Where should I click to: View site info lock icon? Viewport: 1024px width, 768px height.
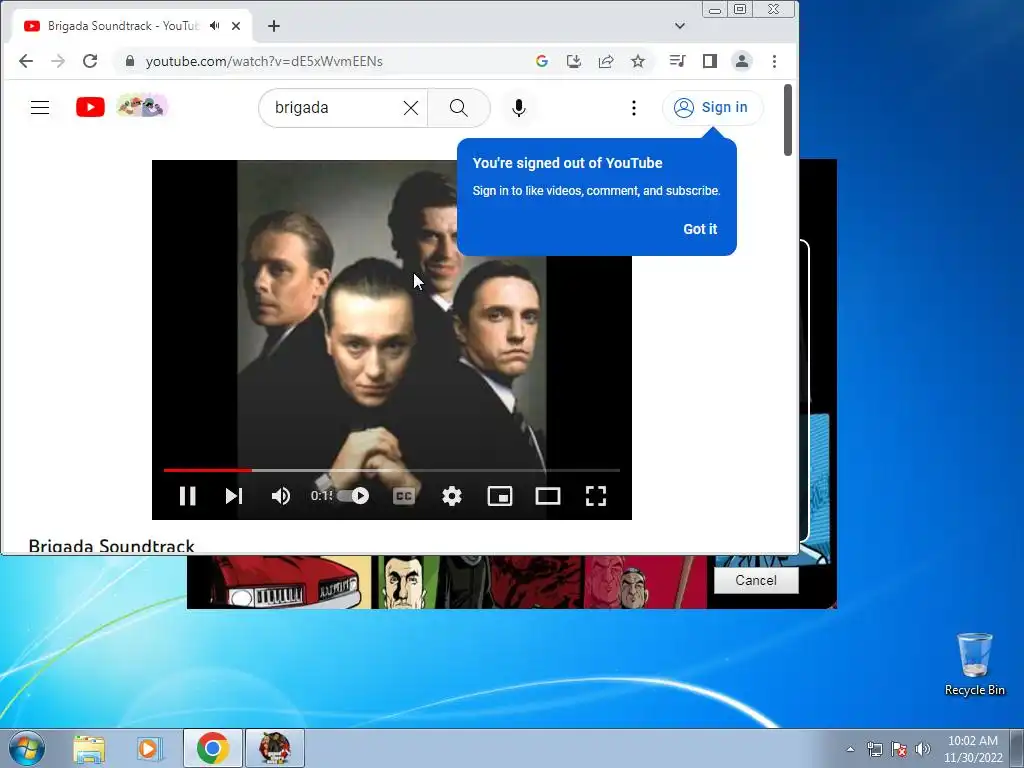(x=129, y=61)
